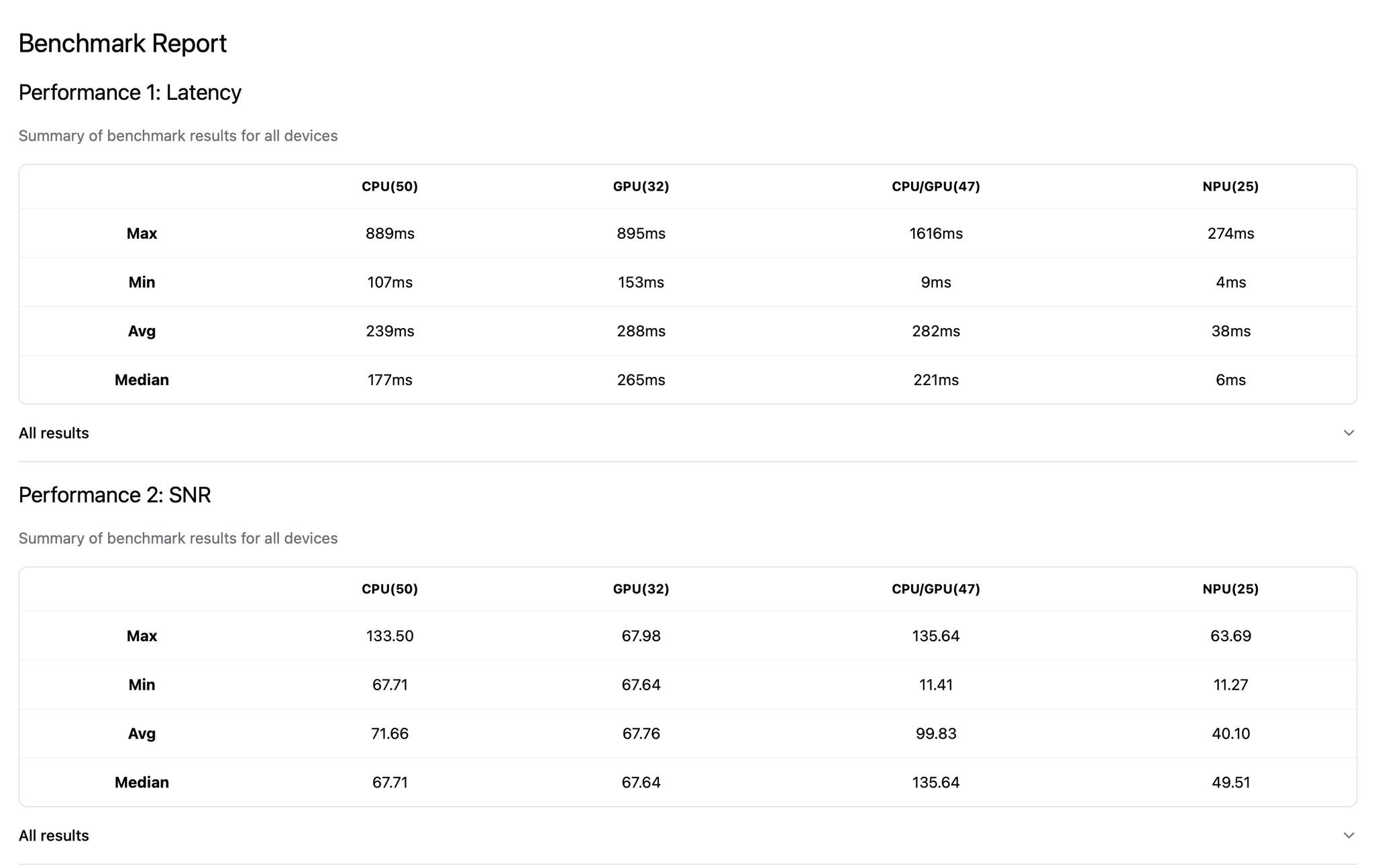Click the SNR Avg row label
The image size is (1374, 868).
(x=142, y=733)
